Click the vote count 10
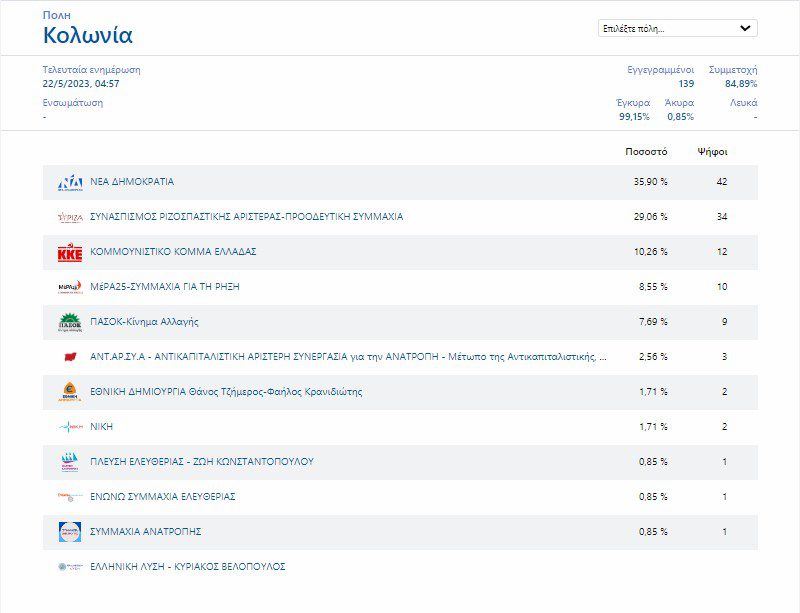 coord(722,287)
